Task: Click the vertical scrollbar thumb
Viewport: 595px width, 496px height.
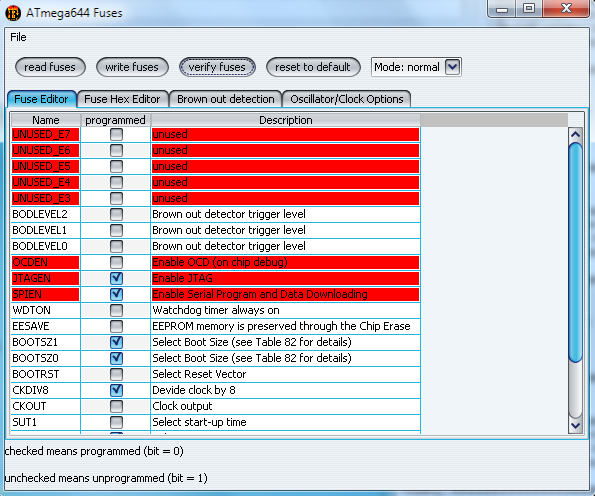Action: 576,252
